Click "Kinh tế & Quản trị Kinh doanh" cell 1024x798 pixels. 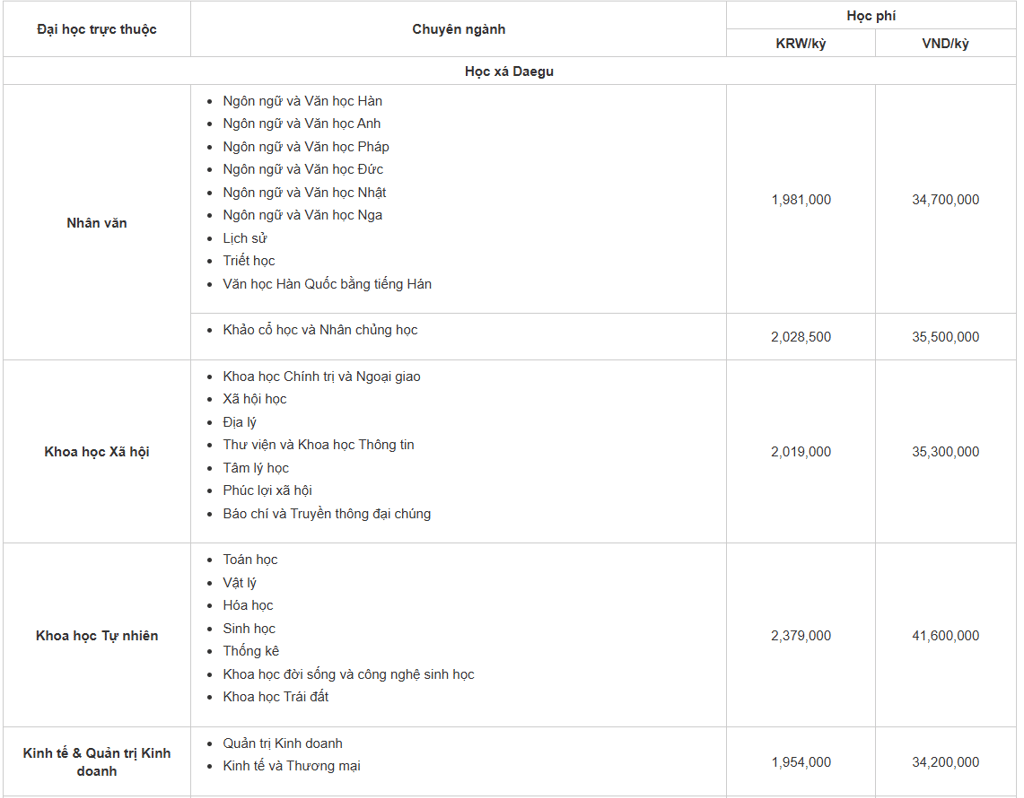coord(97,762)
